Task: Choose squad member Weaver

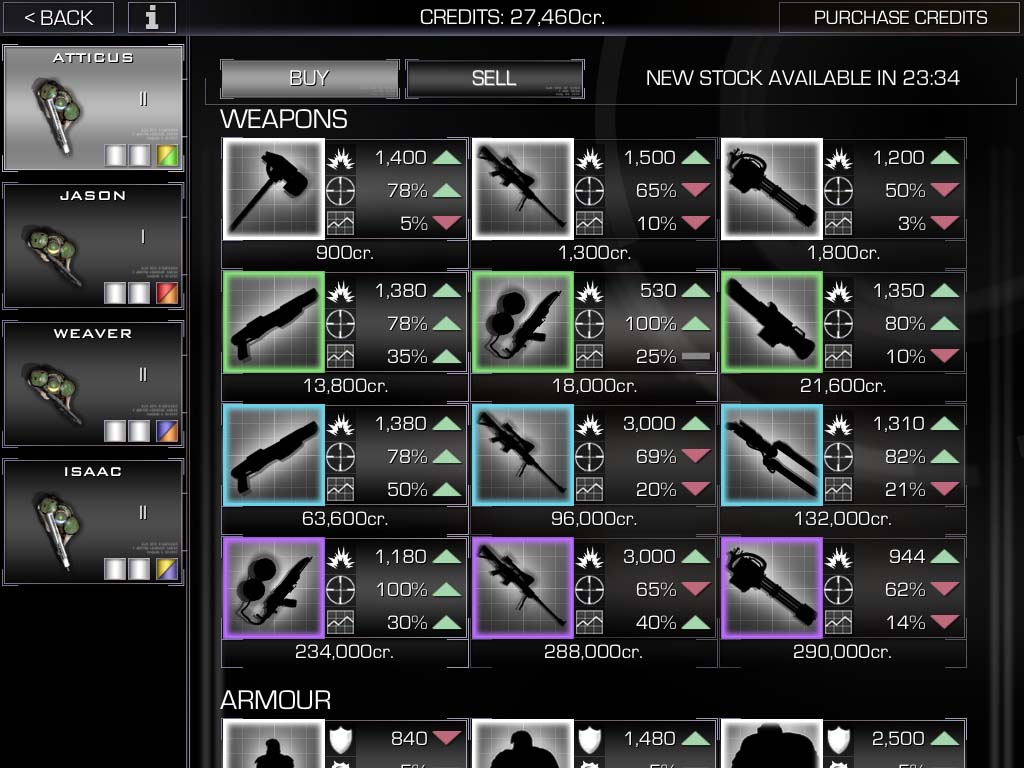Action: click(x=93, y=384)
